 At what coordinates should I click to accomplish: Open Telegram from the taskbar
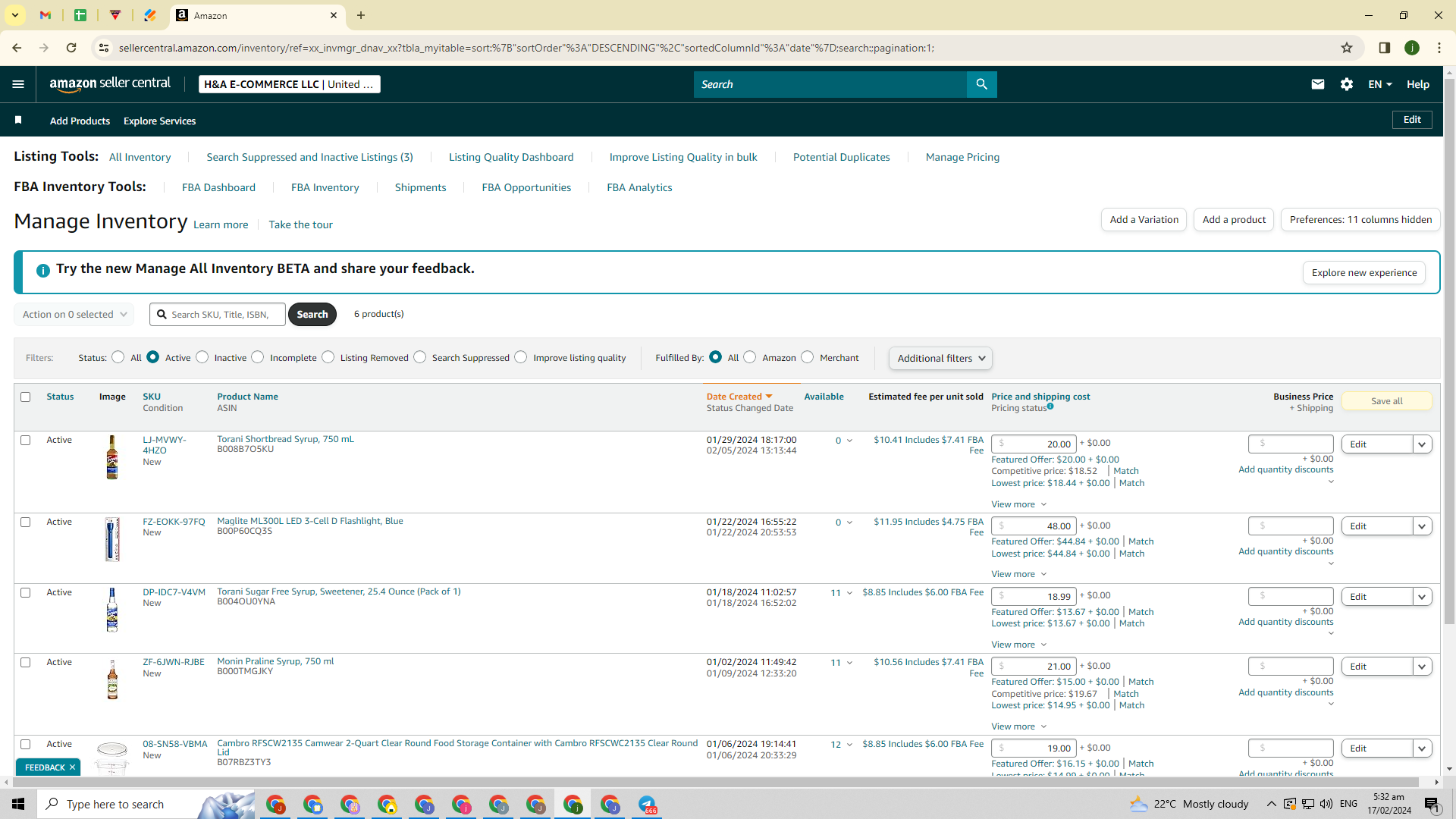pyautogui.click(x=647, y=804)
